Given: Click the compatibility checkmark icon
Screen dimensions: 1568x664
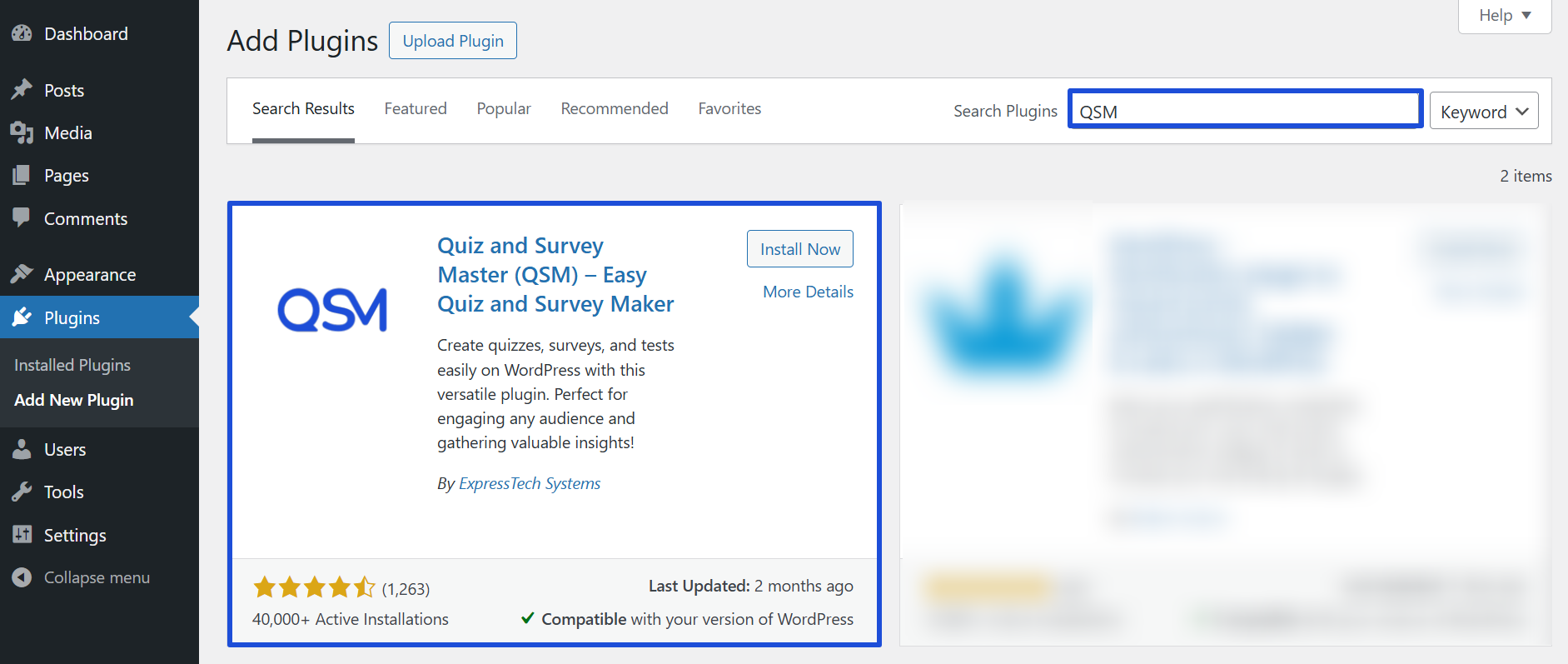Looking at the screenshot, I should (527, 618).
